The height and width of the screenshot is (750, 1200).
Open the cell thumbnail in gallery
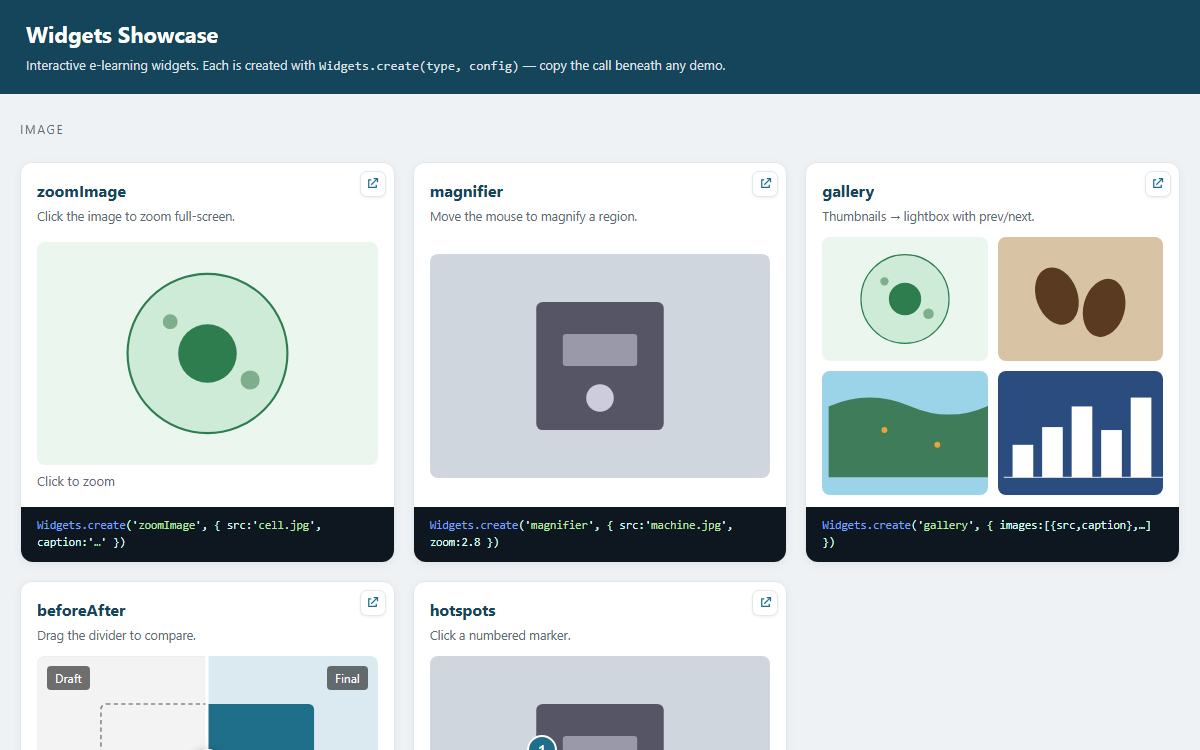coord(905,299)
